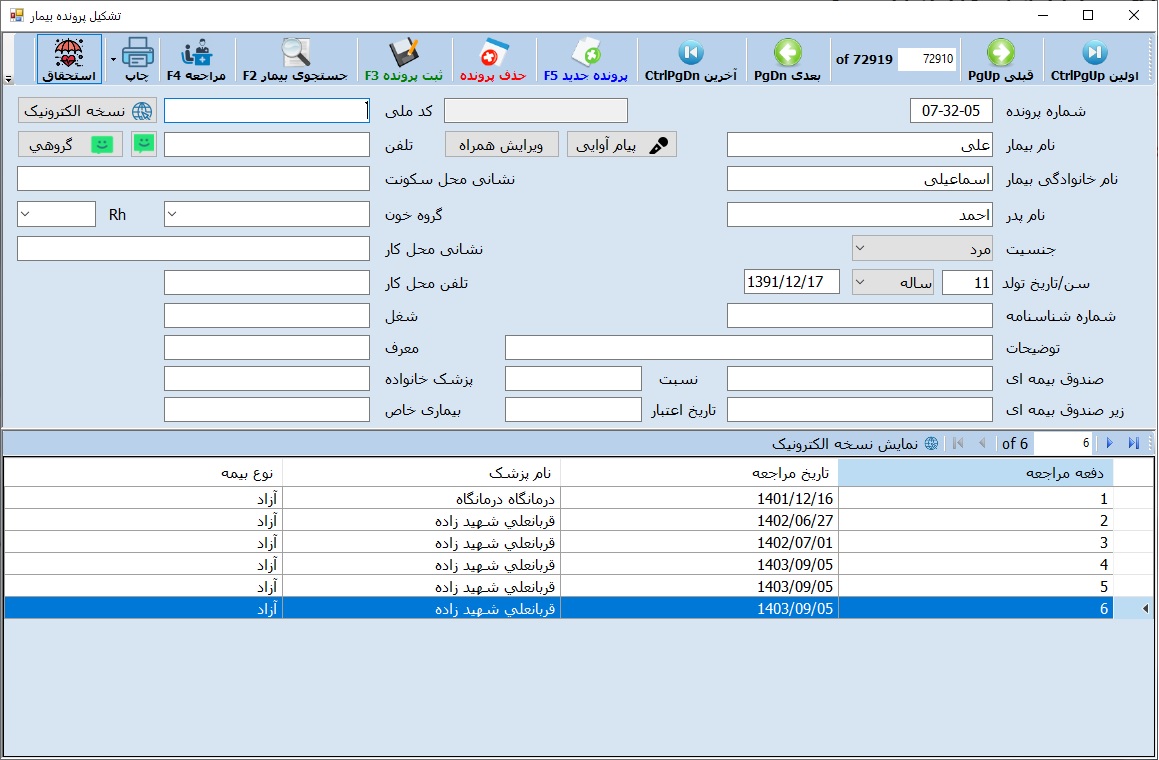Image resolution: width=1159 pixels, height=760 pixels.
Task: Go to previous record قبلی green arrow
Action: (x=1000, y=52)
